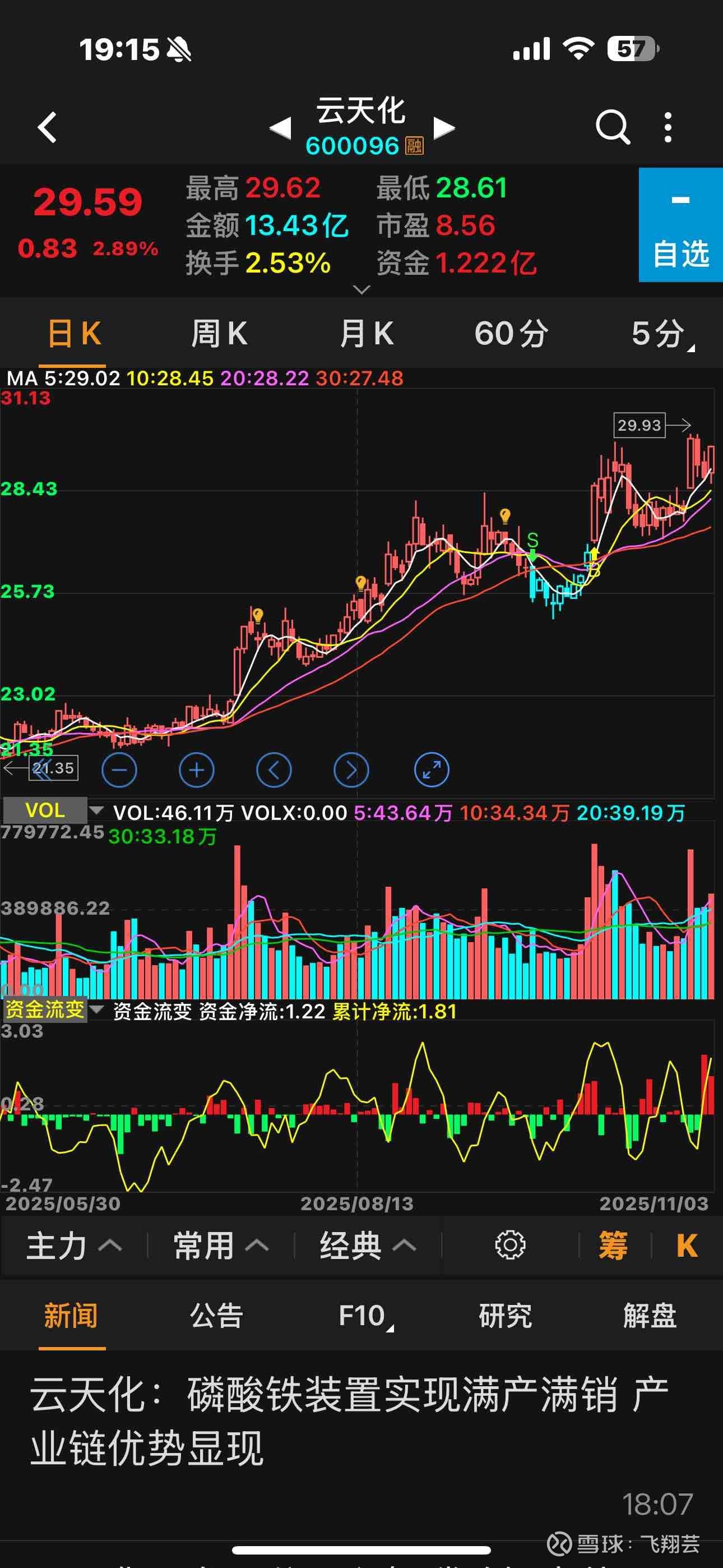Toggle the K line mode button
This screenshot has width=723, height=1568.
pos(687,1246)
